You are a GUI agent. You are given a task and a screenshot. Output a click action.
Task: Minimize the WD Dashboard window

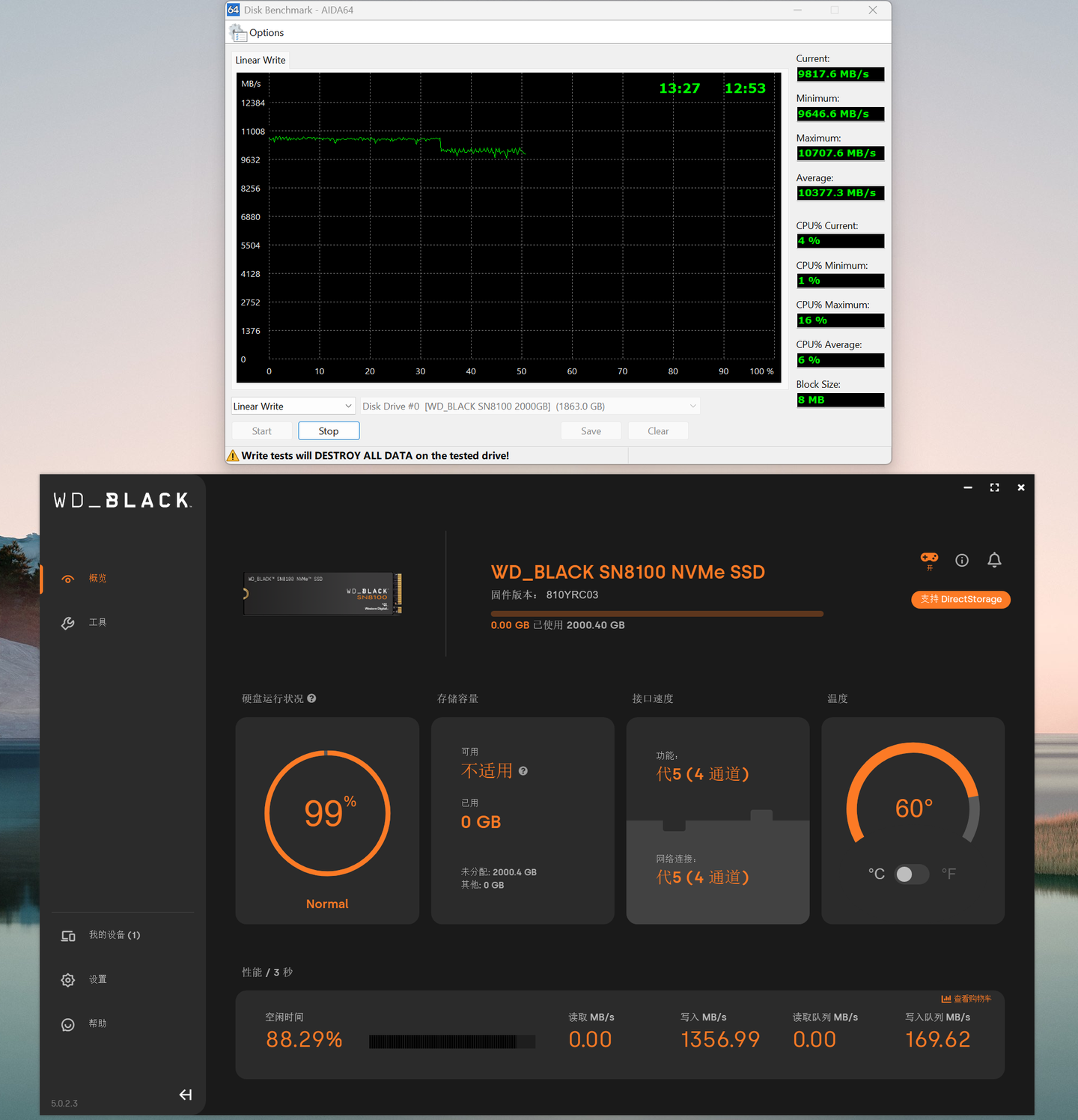[968, 487]
